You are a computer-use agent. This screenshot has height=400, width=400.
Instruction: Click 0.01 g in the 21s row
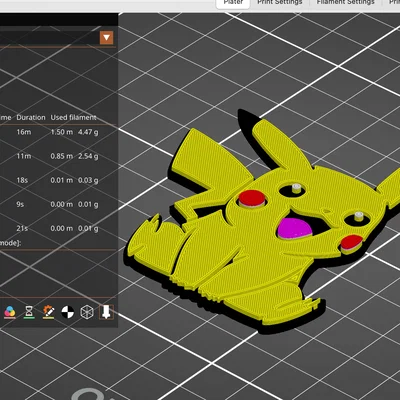pyautogui.click(x=88, y=228)
